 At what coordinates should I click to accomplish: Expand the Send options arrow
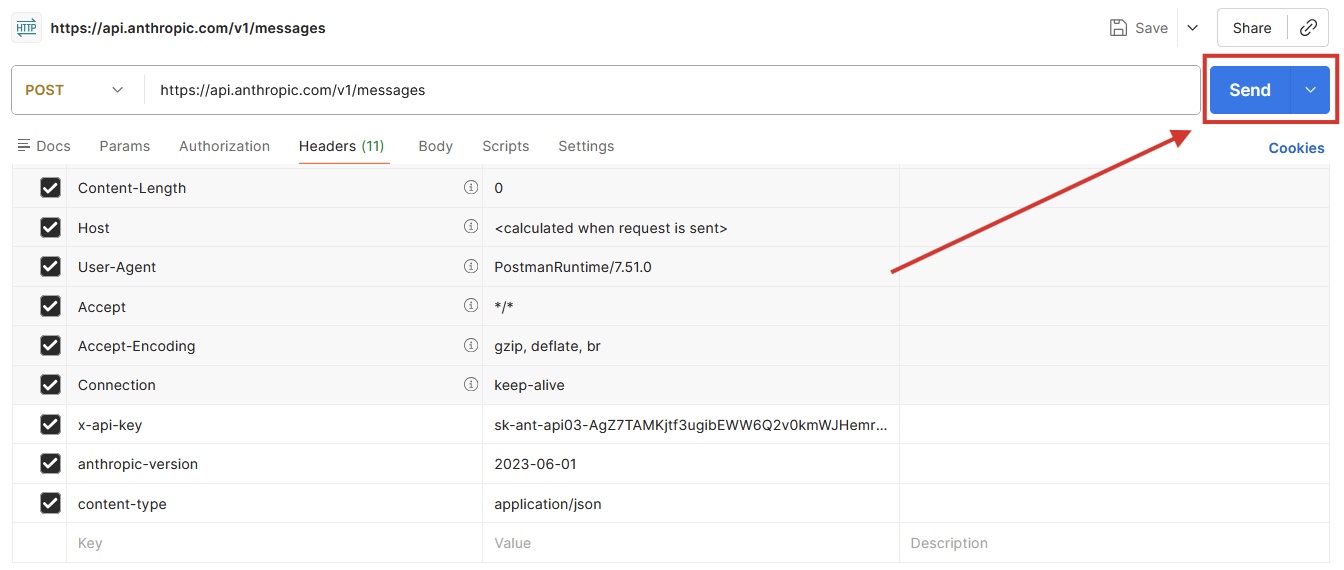[x=1311, y=90]
